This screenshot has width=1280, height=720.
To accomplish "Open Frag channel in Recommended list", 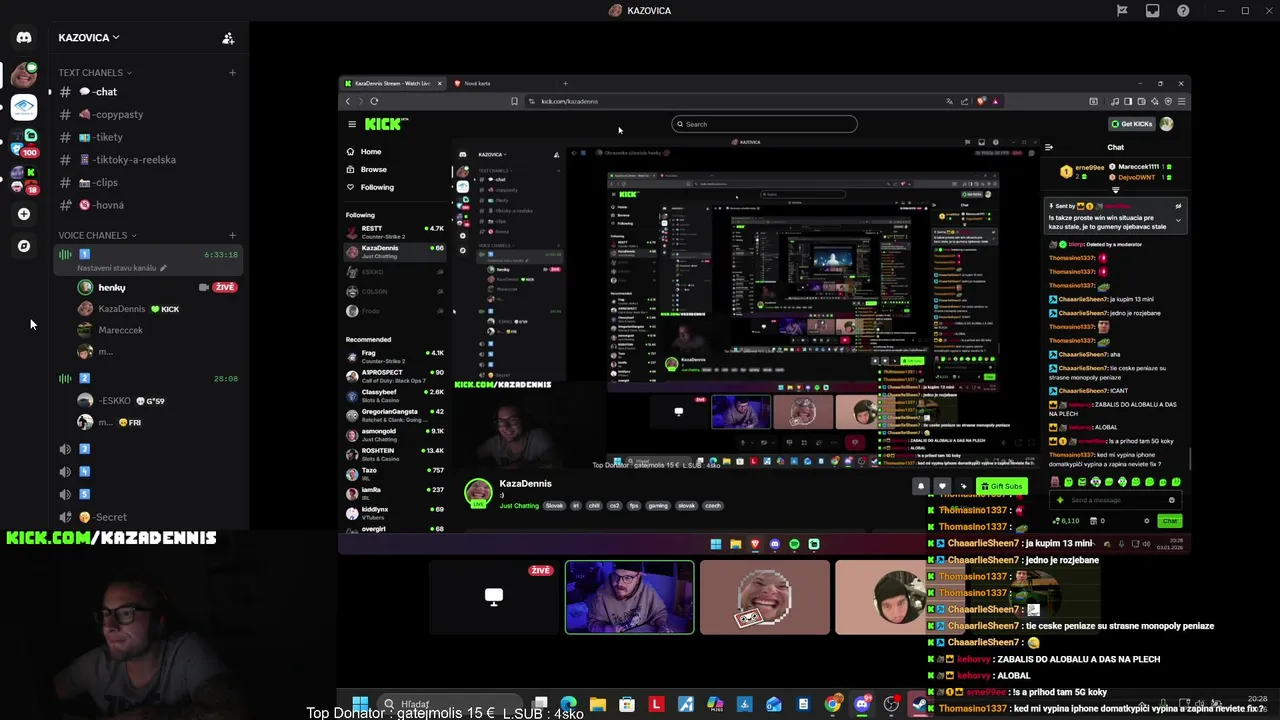I will pos(395,356).
